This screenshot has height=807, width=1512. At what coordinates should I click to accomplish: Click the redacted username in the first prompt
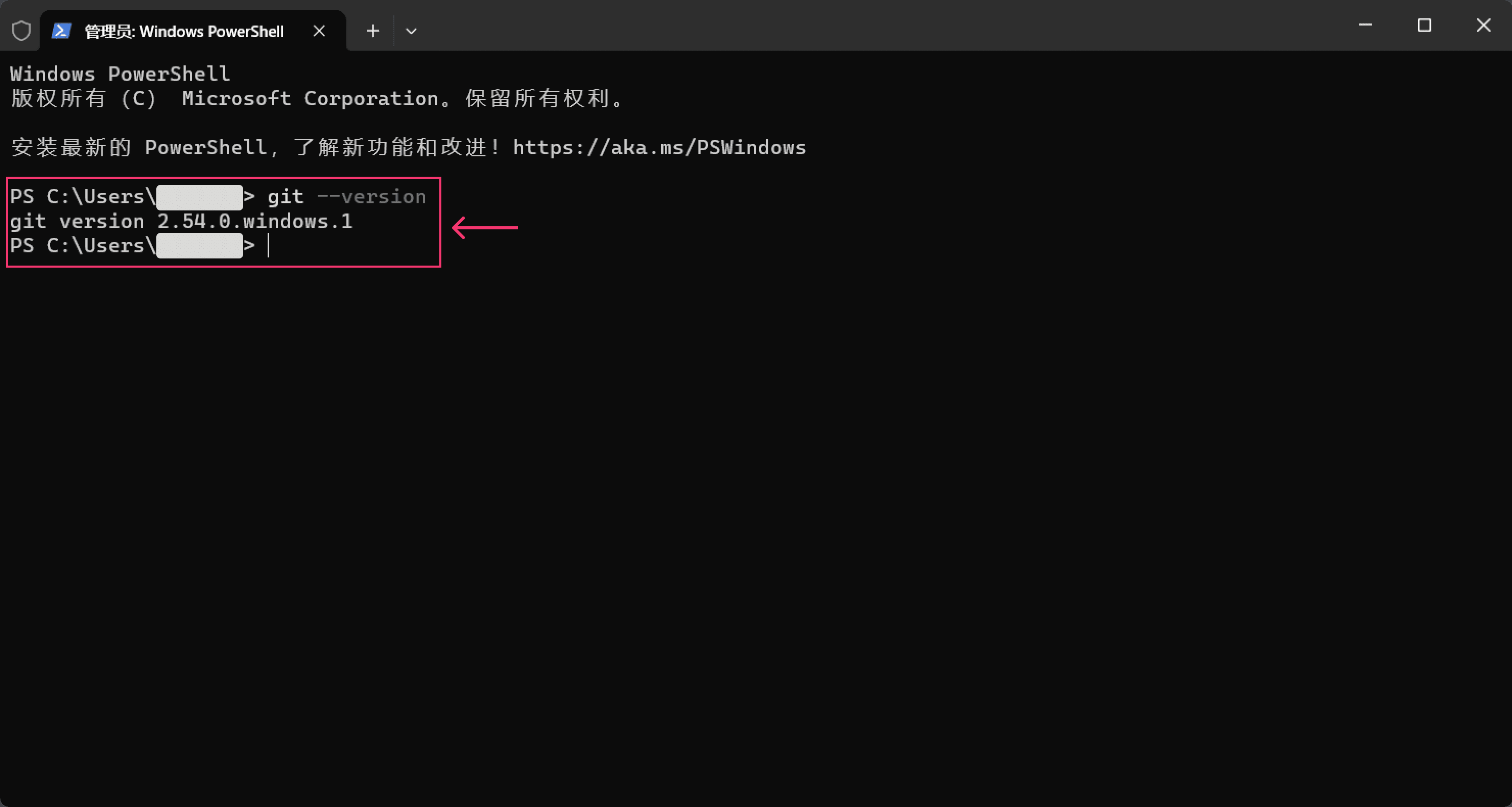tap(200, 197)
